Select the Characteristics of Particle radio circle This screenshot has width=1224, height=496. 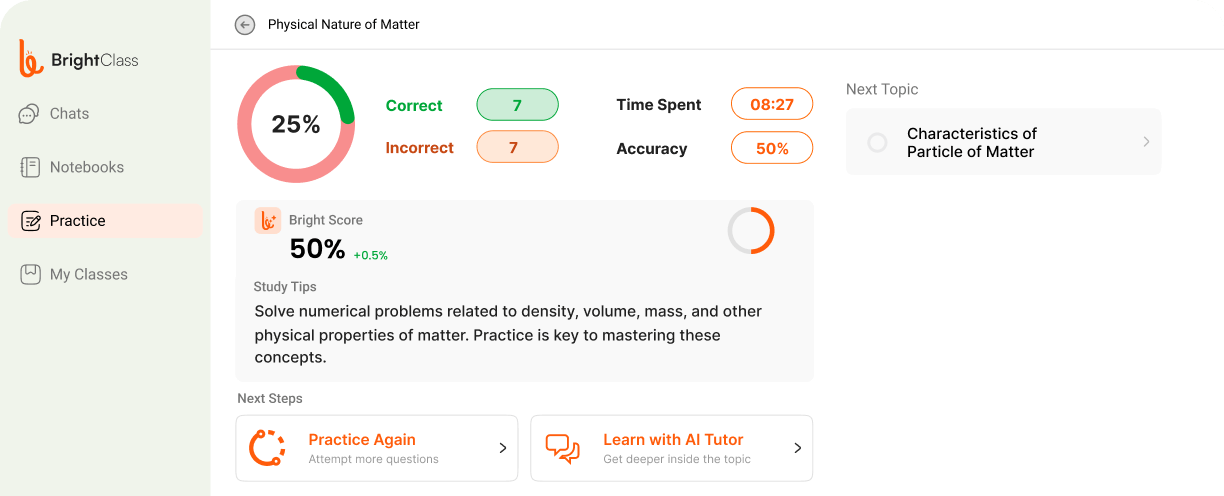(x=877, y=142)
